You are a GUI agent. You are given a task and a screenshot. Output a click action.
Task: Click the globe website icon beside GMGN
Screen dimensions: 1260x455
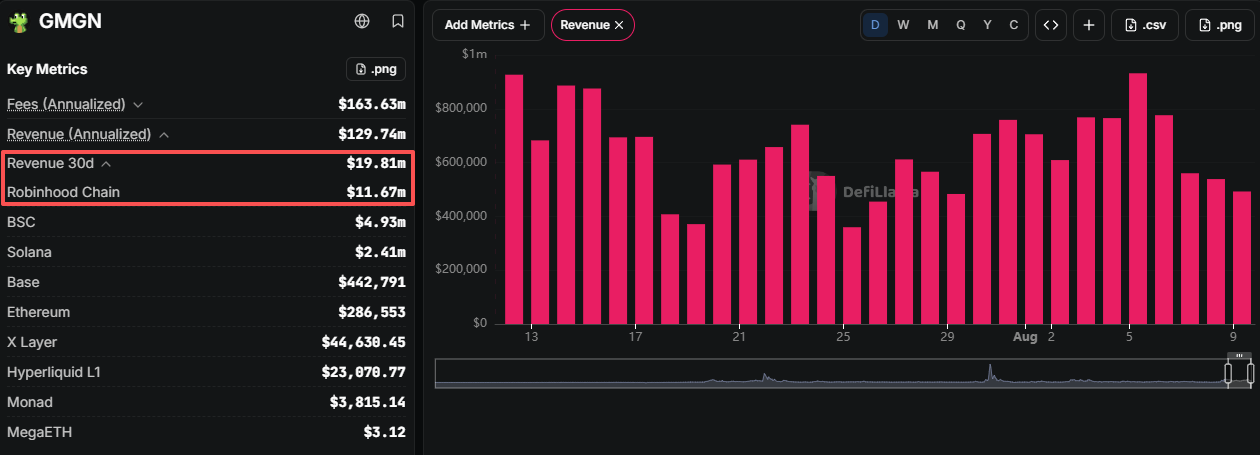(362, 21)
